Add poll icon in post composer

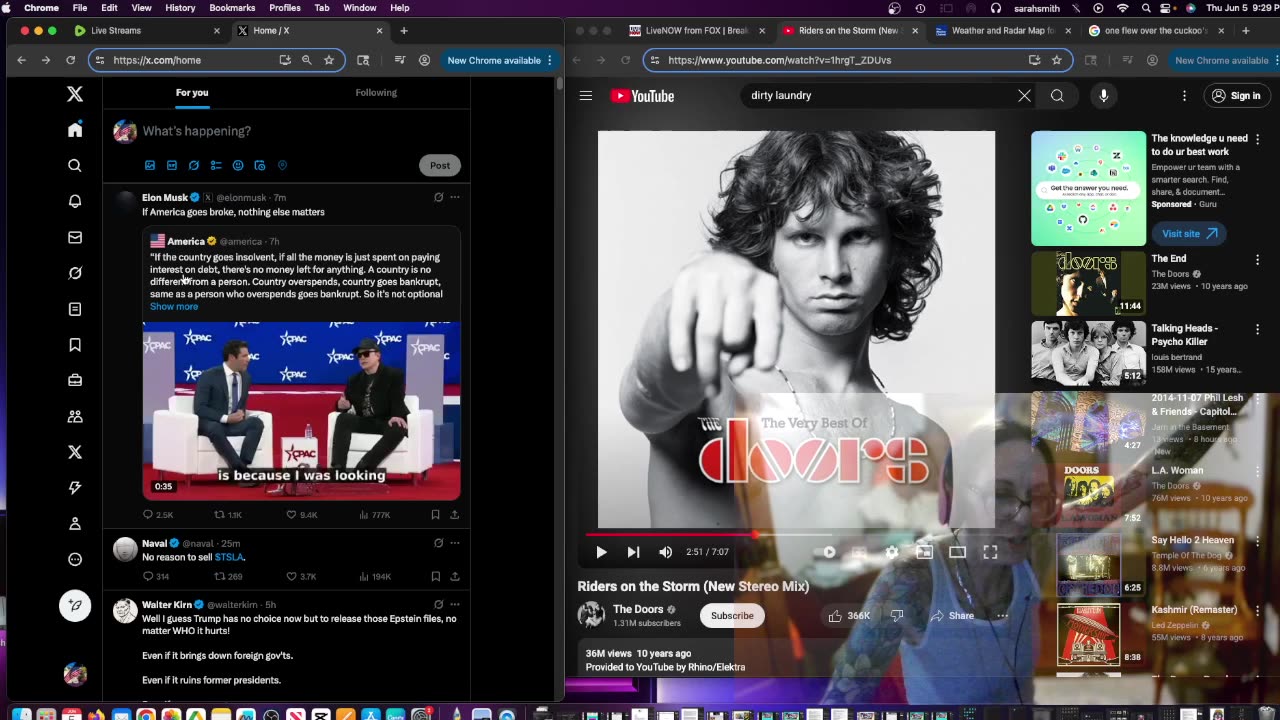coord(216,165)
